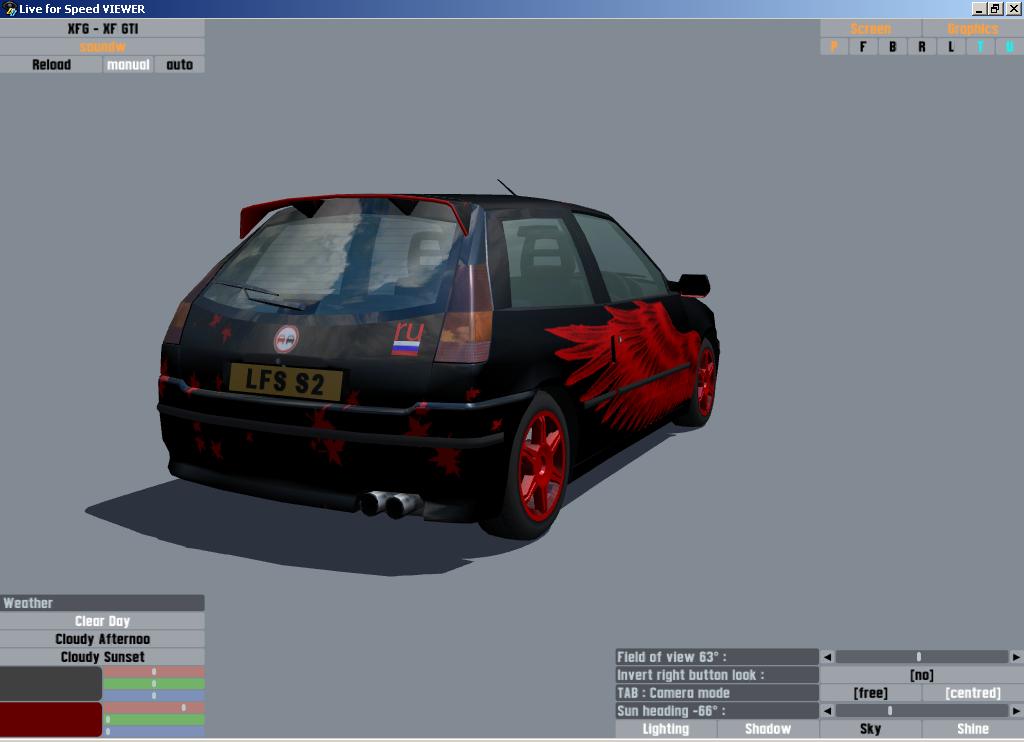Adjust green slider of dark red color
The image size is (1024, 742).
pyautogui.click(x=154, y=720)
